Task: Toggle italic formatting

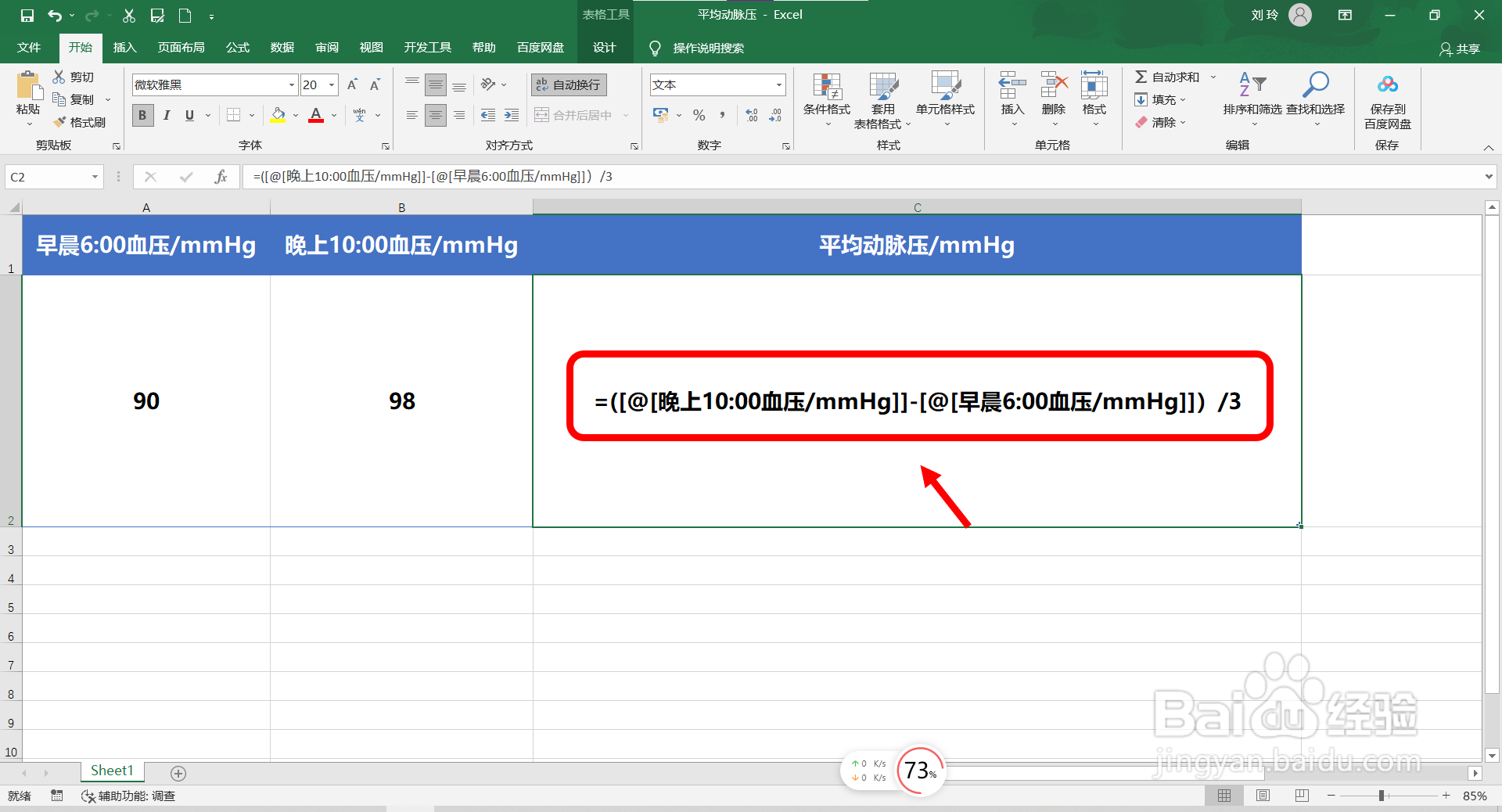Action: pyautogui.click(x=166, y=115)
